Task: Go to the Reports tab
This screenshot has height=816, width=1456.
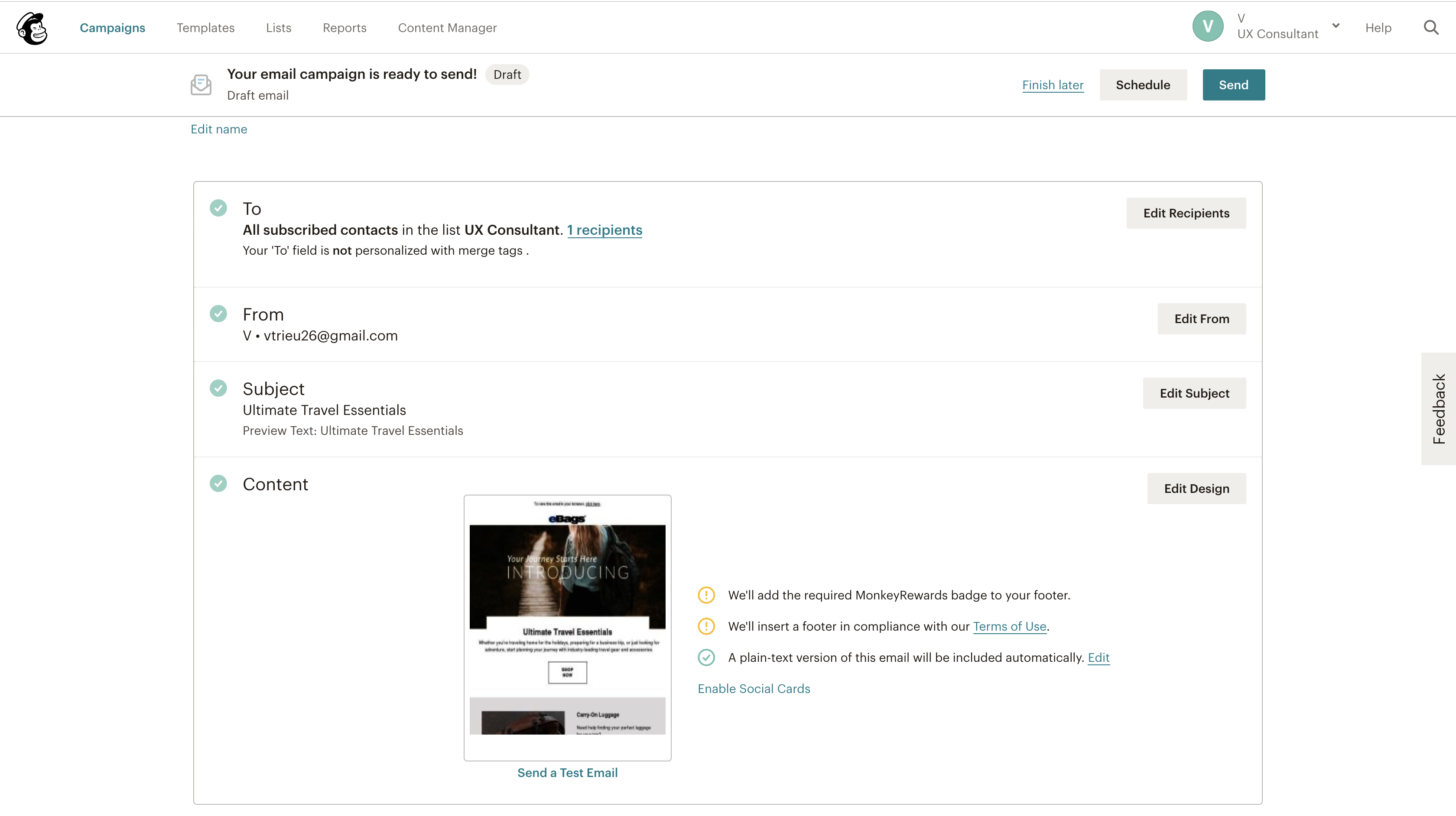Action: pyautogui.click(x=344, y=28)
